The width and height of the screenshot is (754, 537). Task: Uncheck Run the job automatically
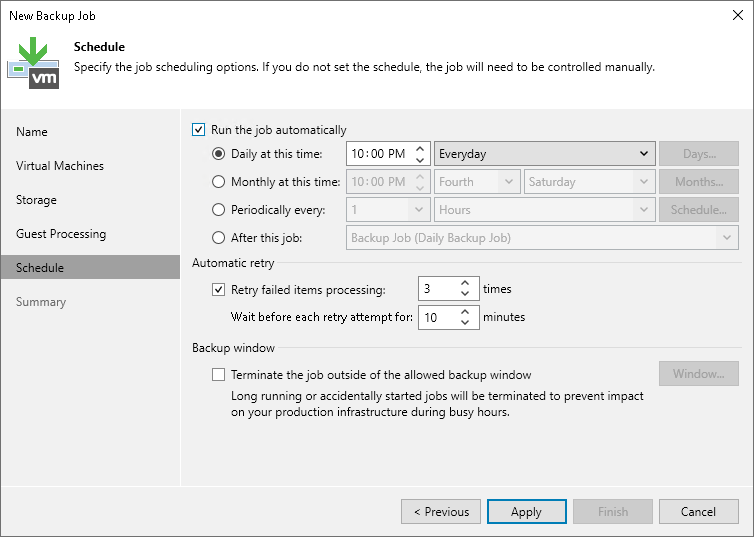click(x=198, y=130)
